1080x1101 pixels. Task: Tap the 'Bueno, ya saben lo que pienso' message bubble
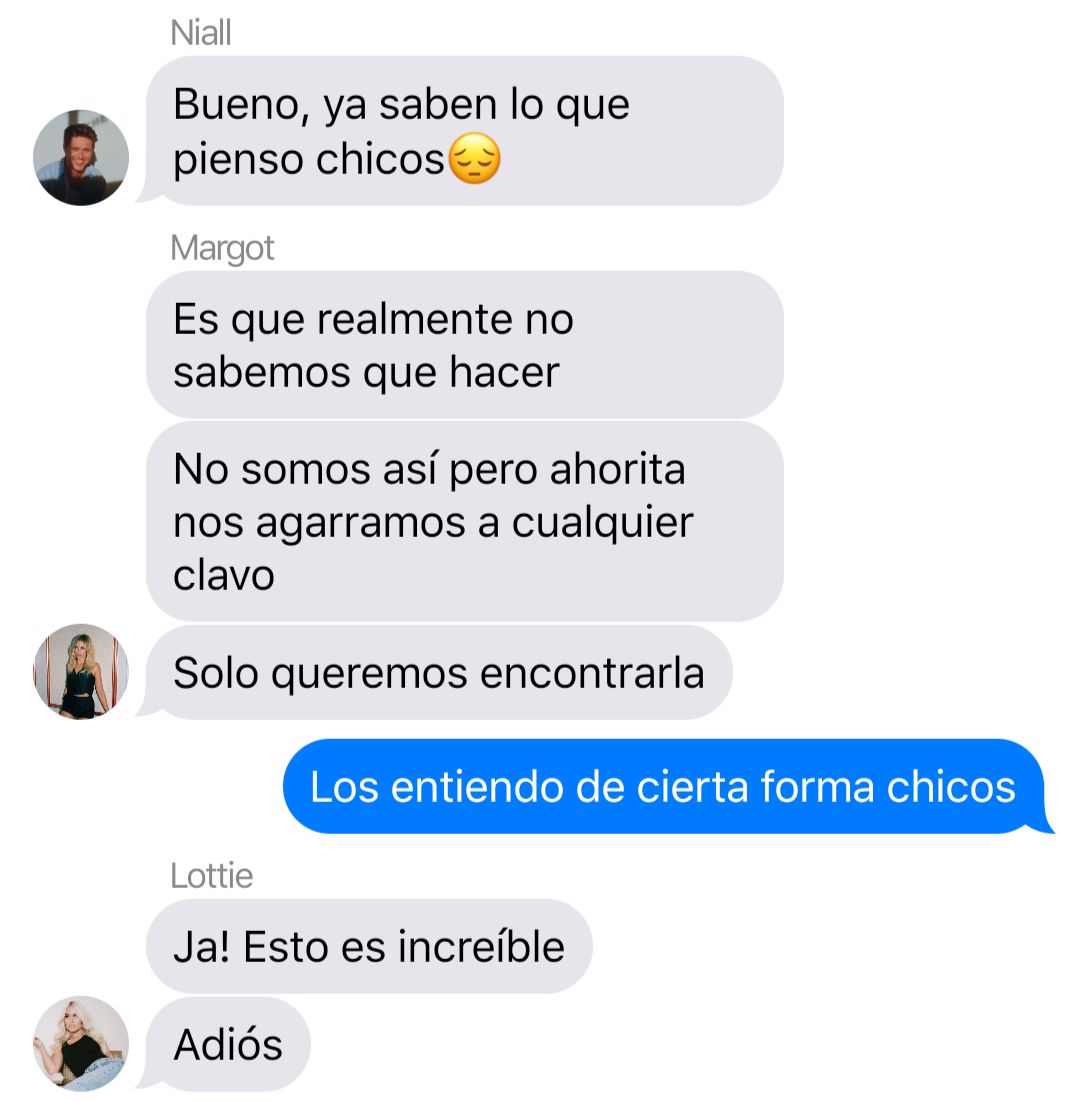pyautogui.click(x=464, y=131)
